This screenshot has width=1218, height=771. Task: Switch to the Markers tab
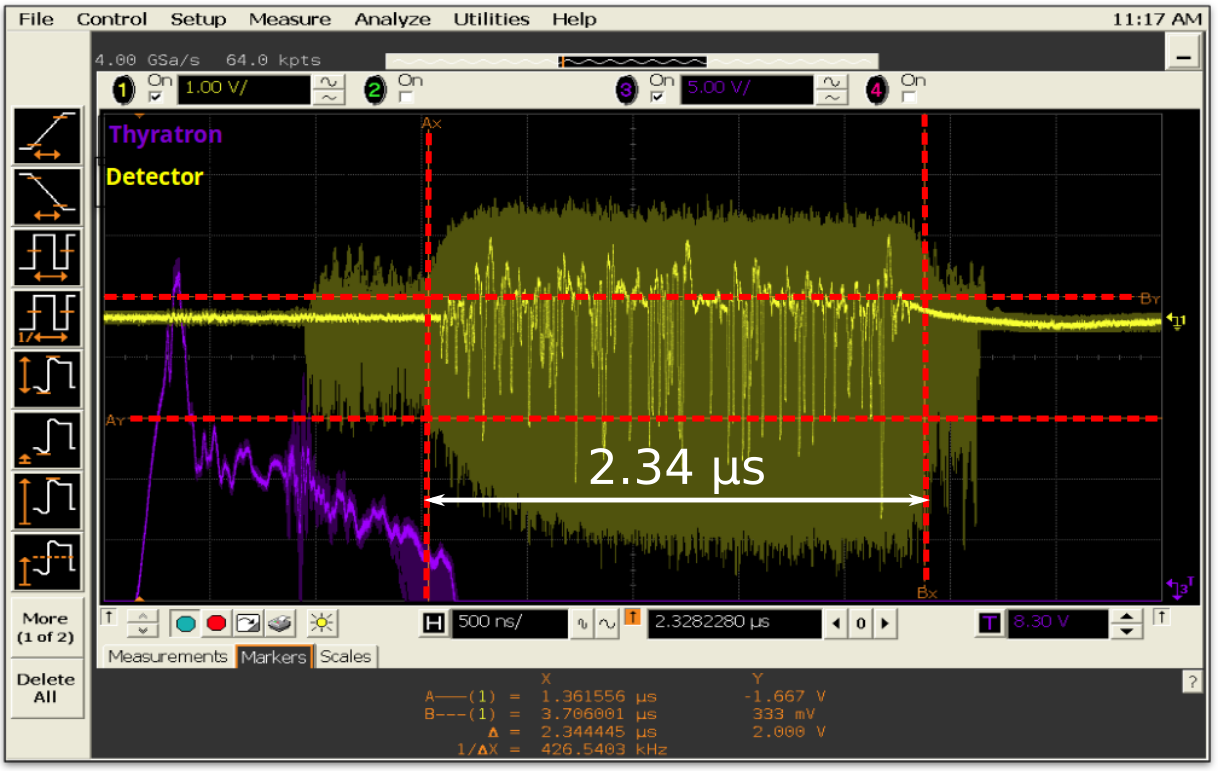[273, 657]
